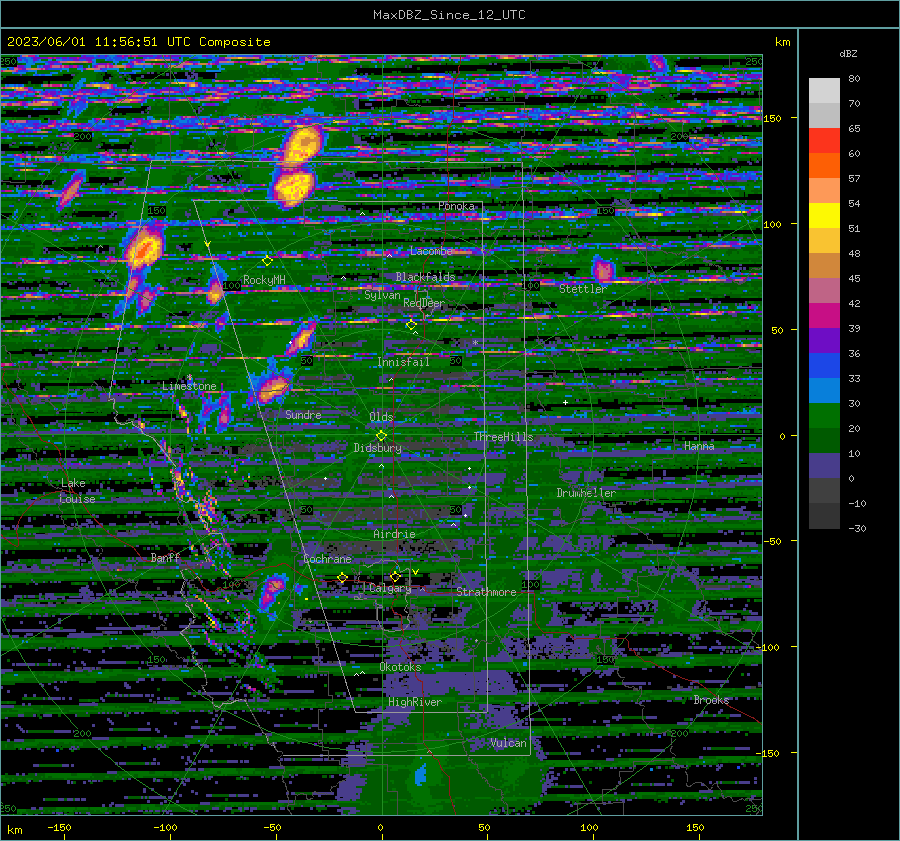Viewport: 900px width, 841px height.
Task: Click the RedDeer city label
Action: tap(424, 303)
